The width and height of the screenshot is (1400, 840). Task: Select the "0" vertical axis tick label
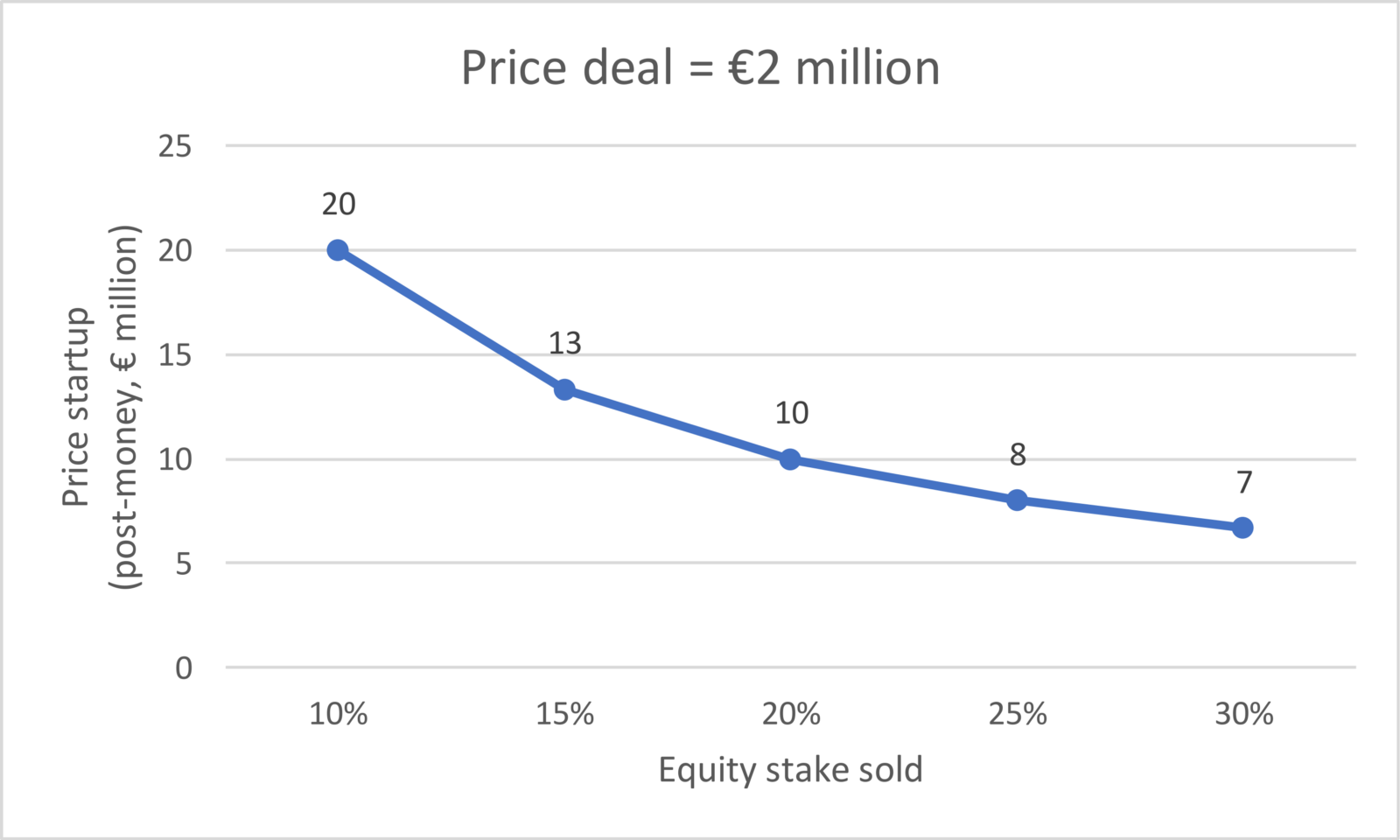[183, 668]
